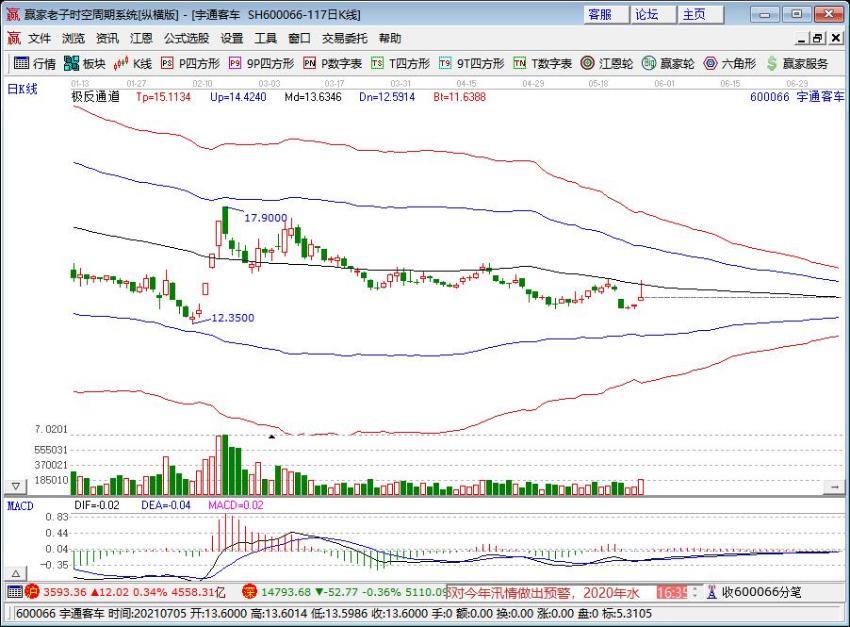The image size is (850, 627).
Task: Open the 交易委托 menu
Action: [x=345, y=38]
